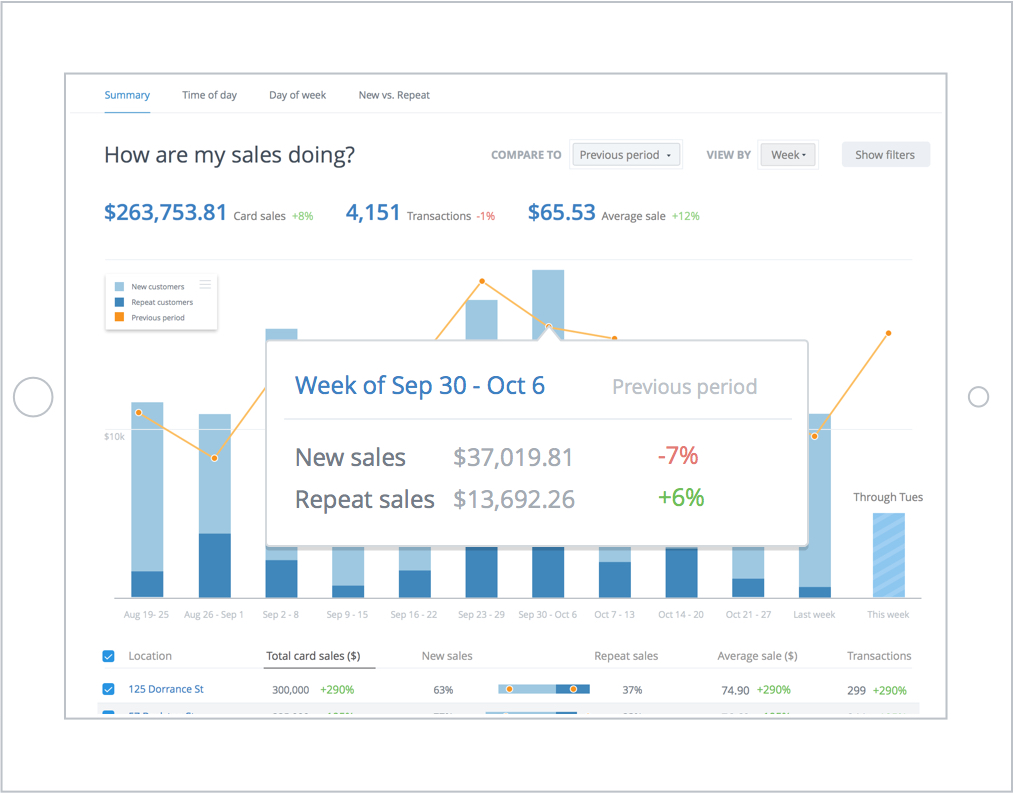This screenshot has width=1014, height=794.
Task: Open the chart legend menu via hamburger icon
Action: 205,283
